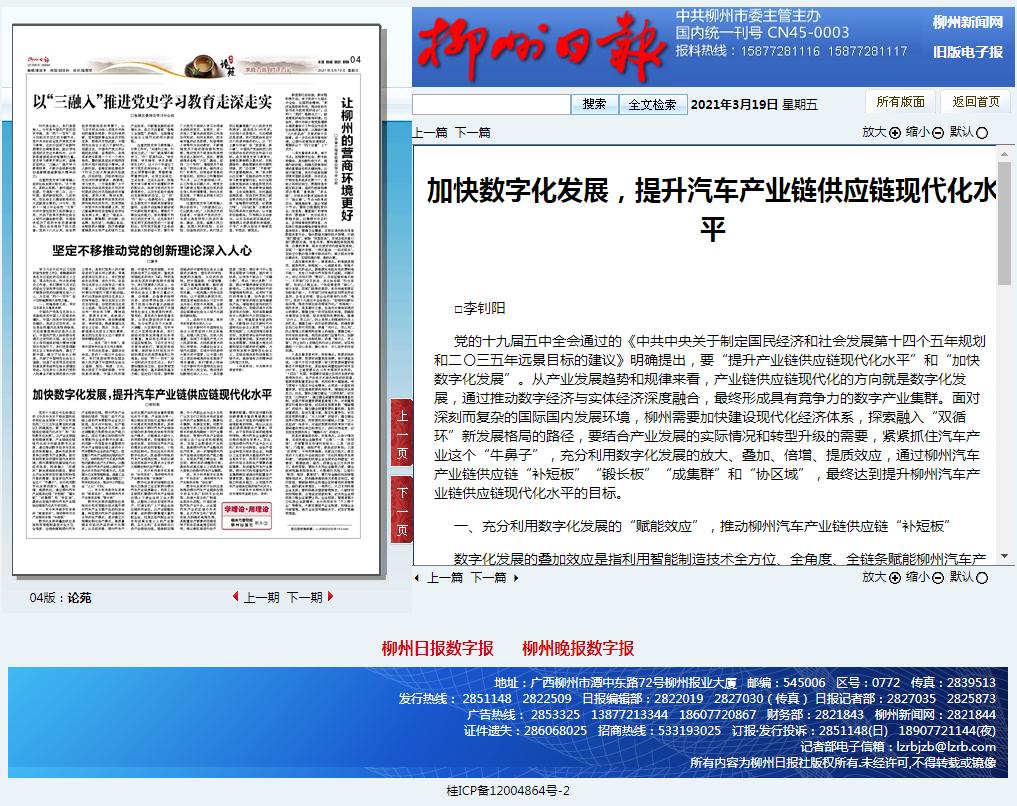Go to next article via bottom 下一篇
Viewport: 1017px width, 806px height.
pyautogui.click(x=488, y=578)
